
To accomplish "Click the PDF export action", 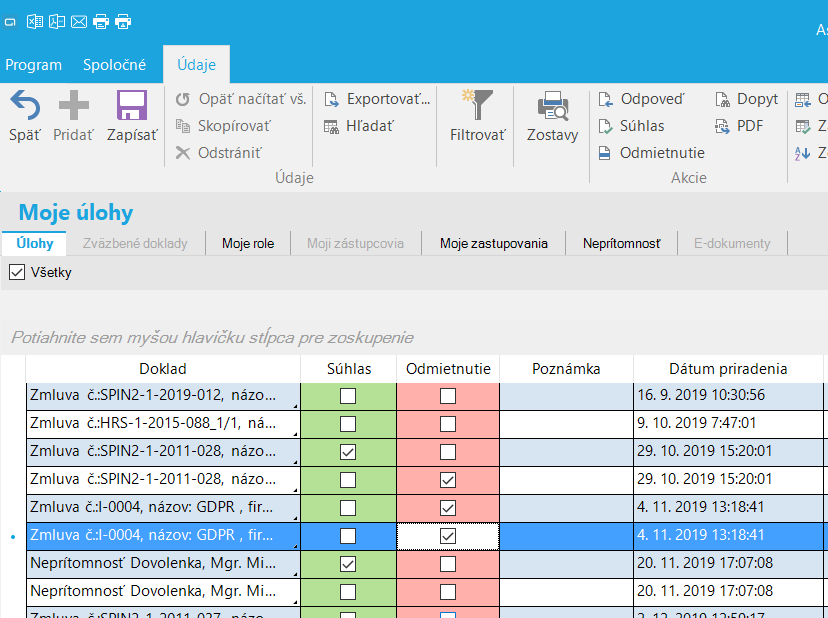I will pyautogui.click(x=739, y=126).
